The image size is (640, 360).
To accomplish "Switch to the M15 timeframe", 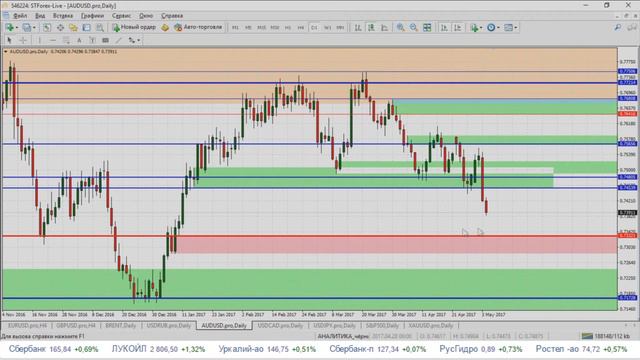I will [261, 28].
